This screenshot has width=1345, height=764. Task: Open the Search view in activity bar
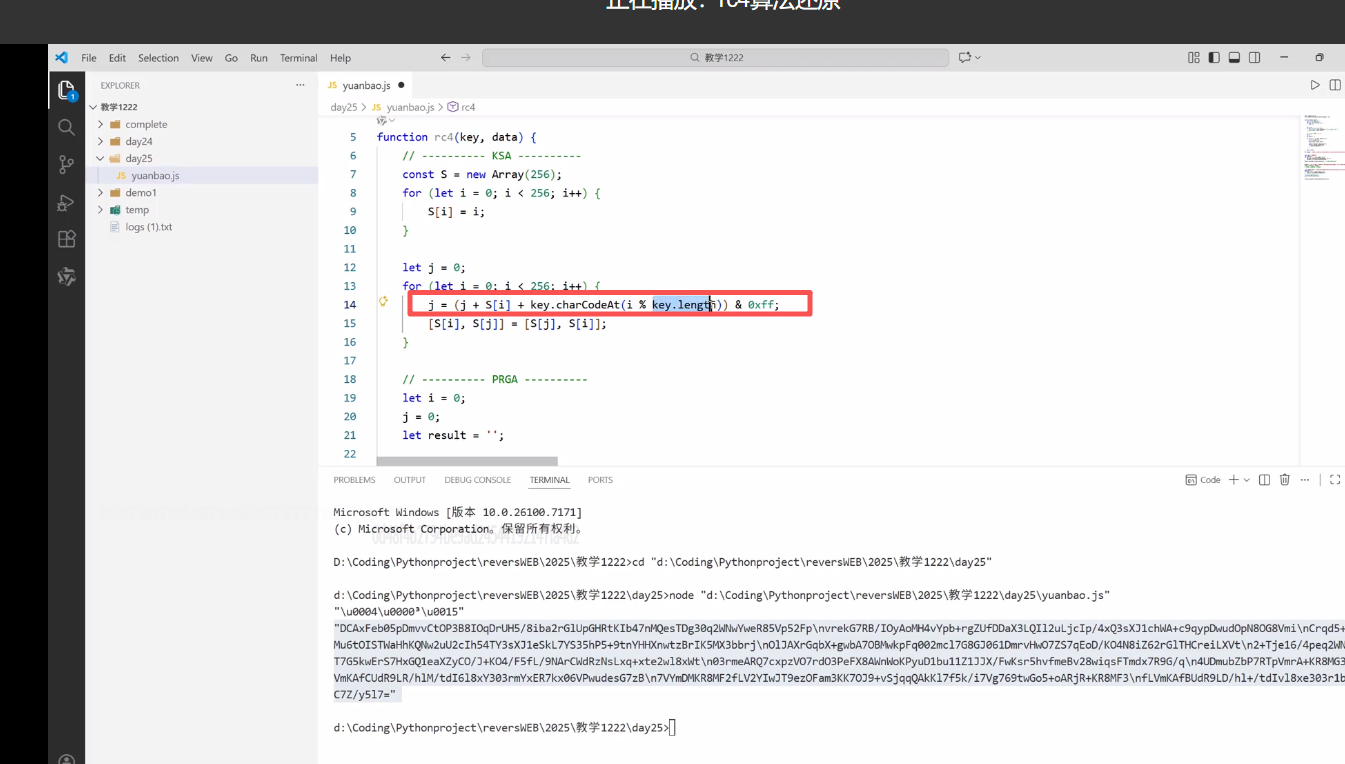click(66, 127)
